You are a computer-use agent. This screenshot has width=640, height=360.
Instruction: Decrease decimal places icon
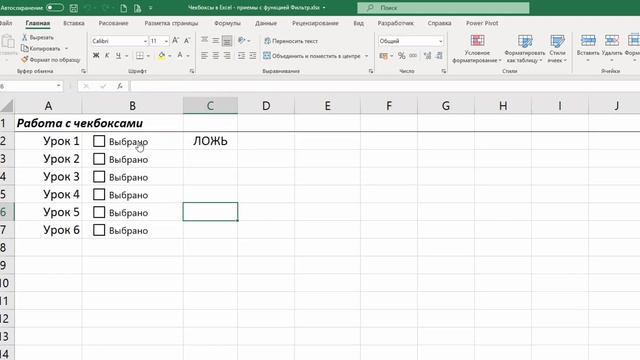point(439,56)
